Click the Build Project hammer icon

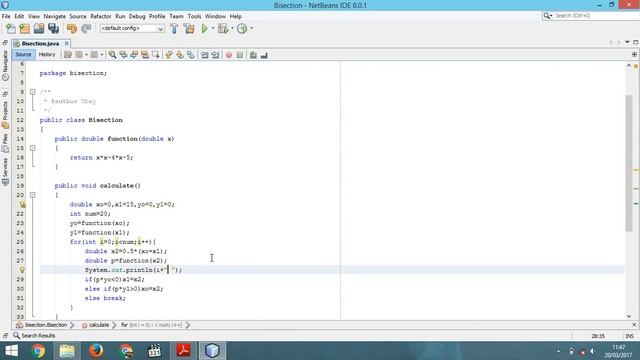(174, 28)
